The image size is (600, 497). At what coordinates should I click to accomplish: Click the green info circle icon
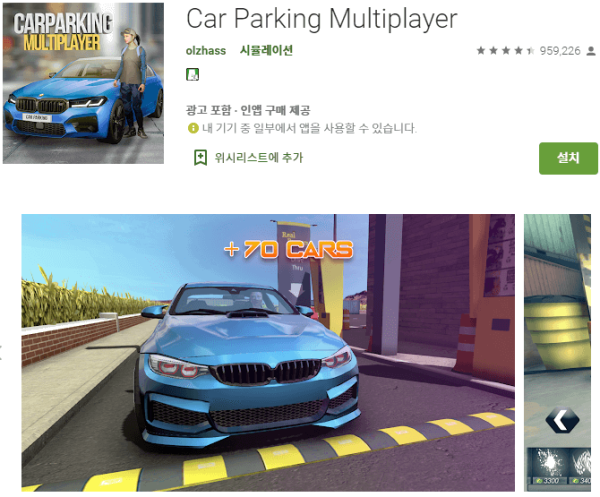pos(193,128)
